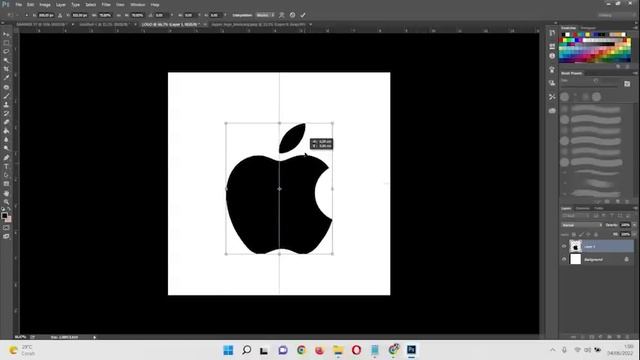Select the Magic Wand tool

(6, 60)
